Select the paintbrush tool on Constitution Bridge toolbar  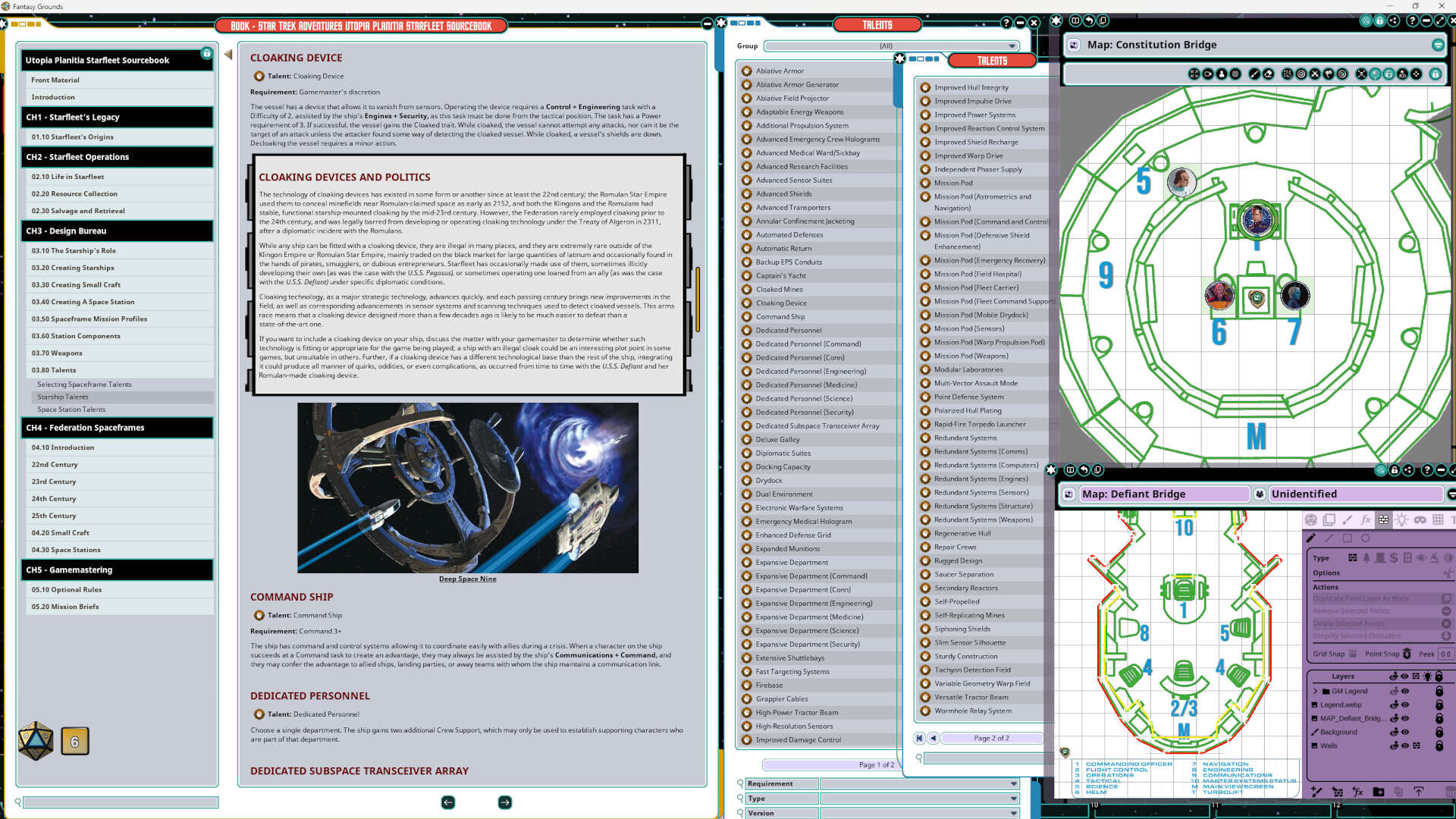1255,74
